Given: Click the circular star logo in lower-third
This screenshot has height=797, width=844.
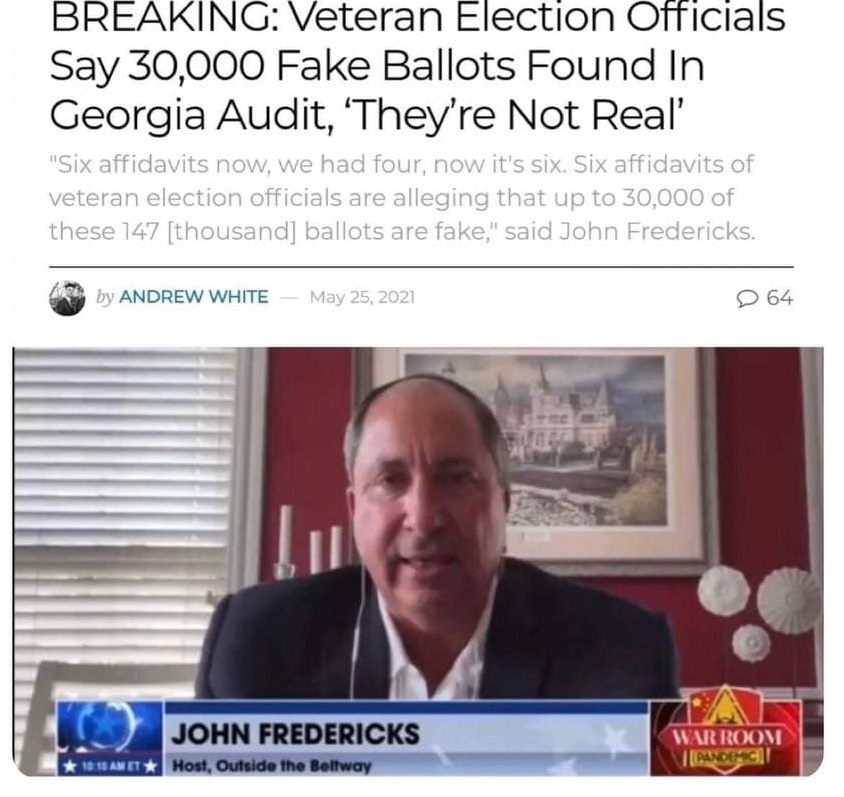Looking at the screenshot, I should [x=110, y=727].
